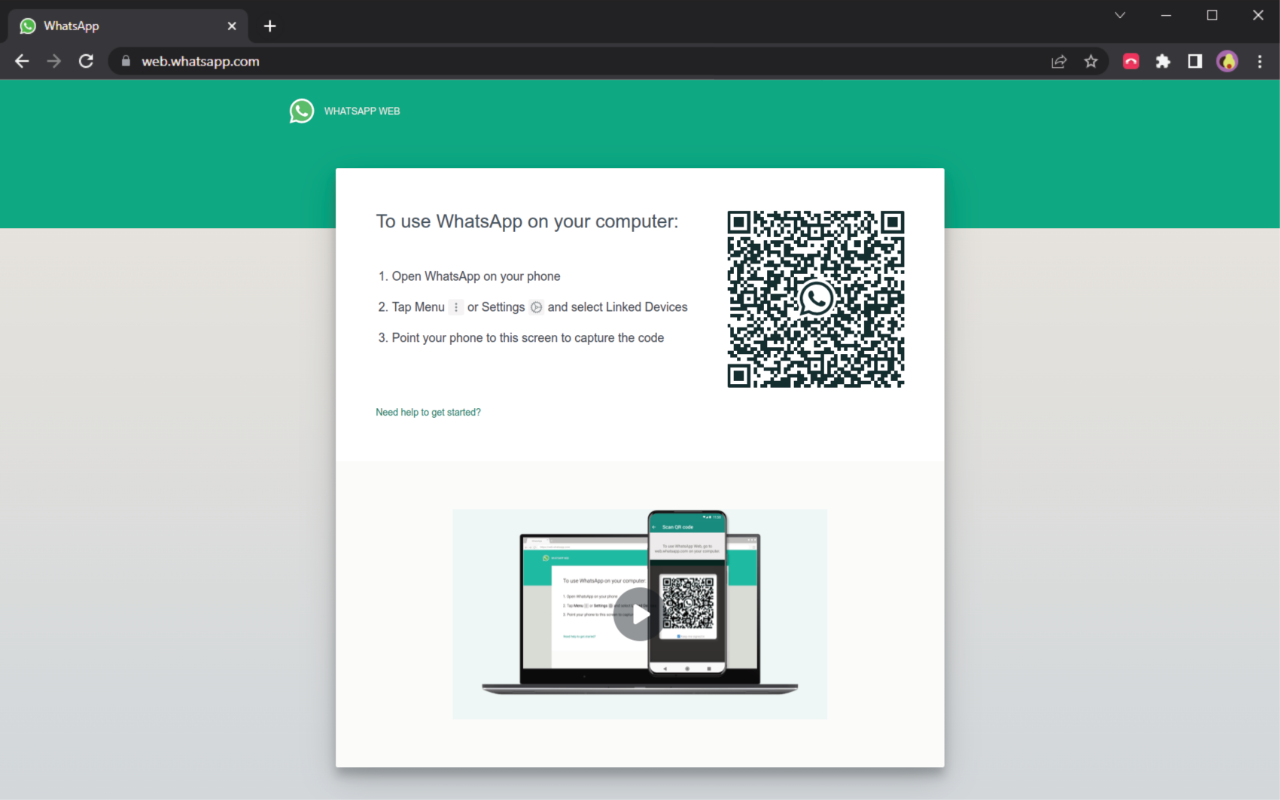Click the red phone extension icon

click(x=1131, y=61)
